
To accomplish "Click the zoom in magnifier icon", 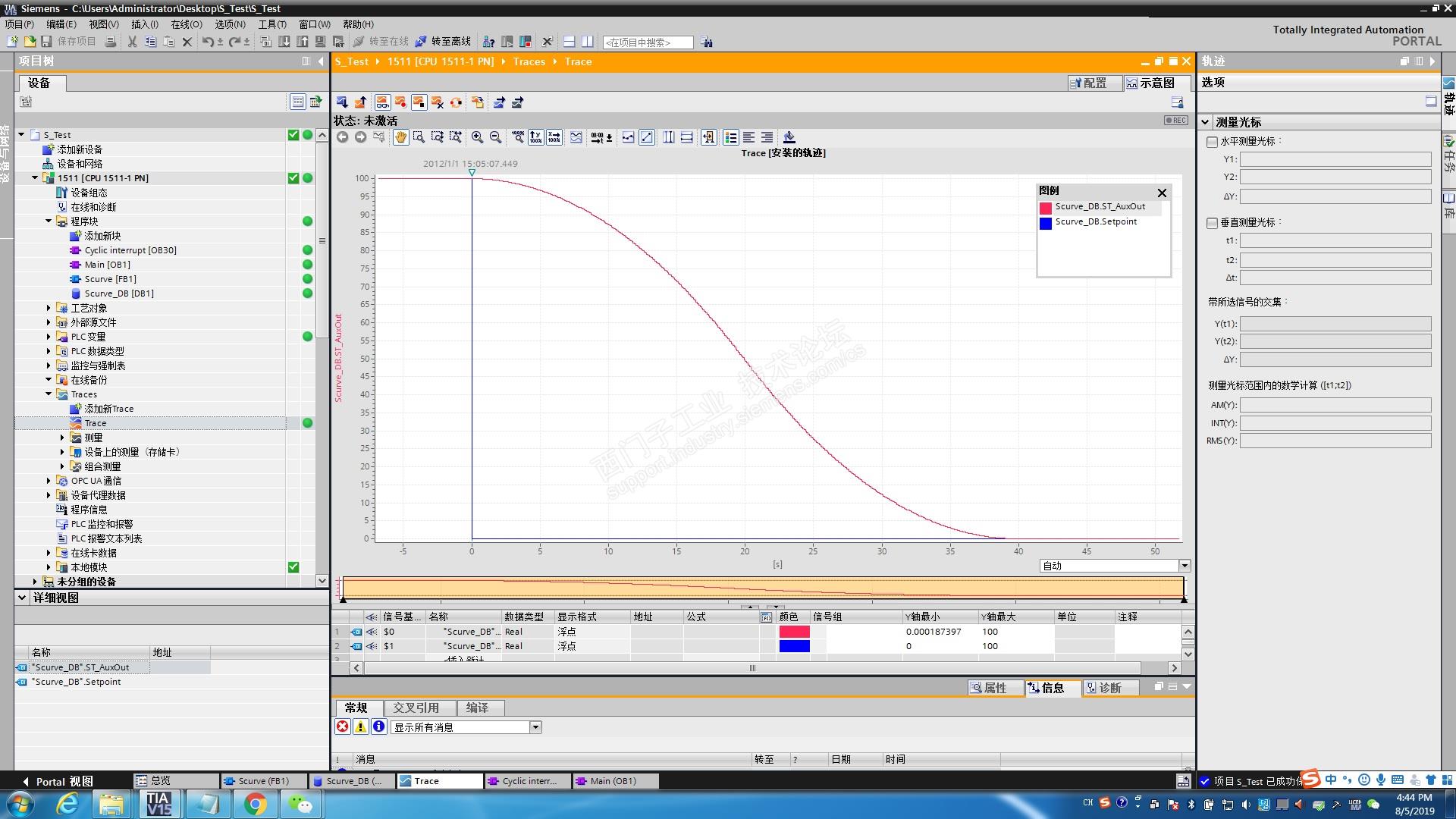I will tap(477, 137).
